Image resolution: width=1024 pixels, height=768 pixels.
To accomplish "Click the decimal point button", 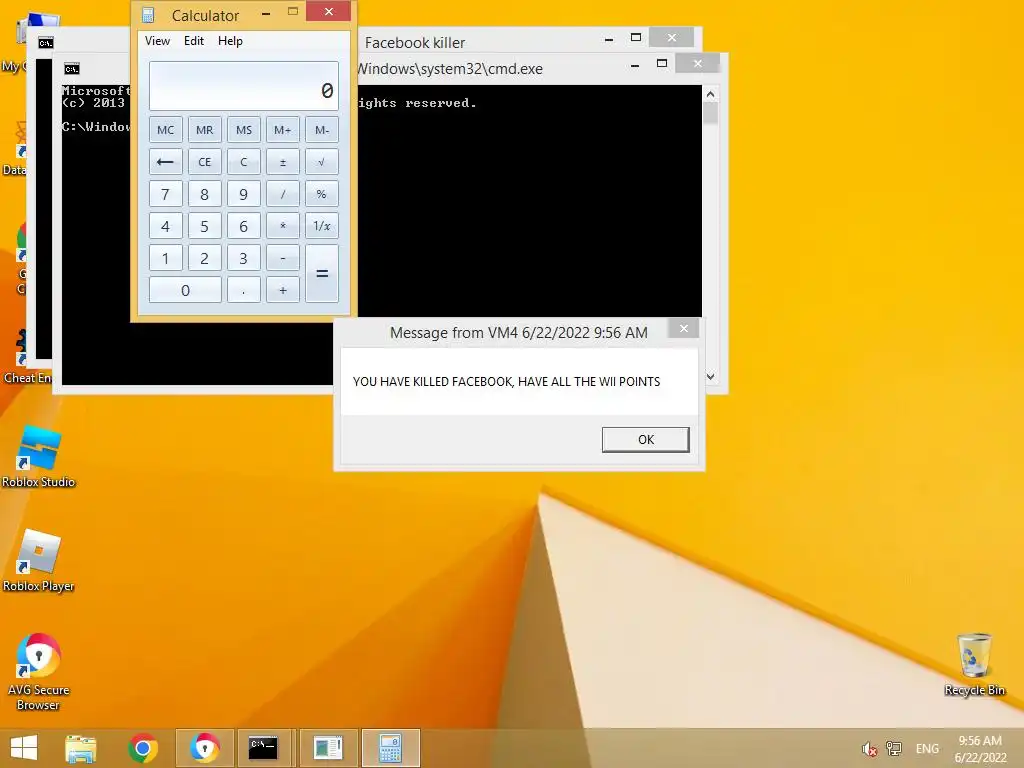I will click(244, 290).
